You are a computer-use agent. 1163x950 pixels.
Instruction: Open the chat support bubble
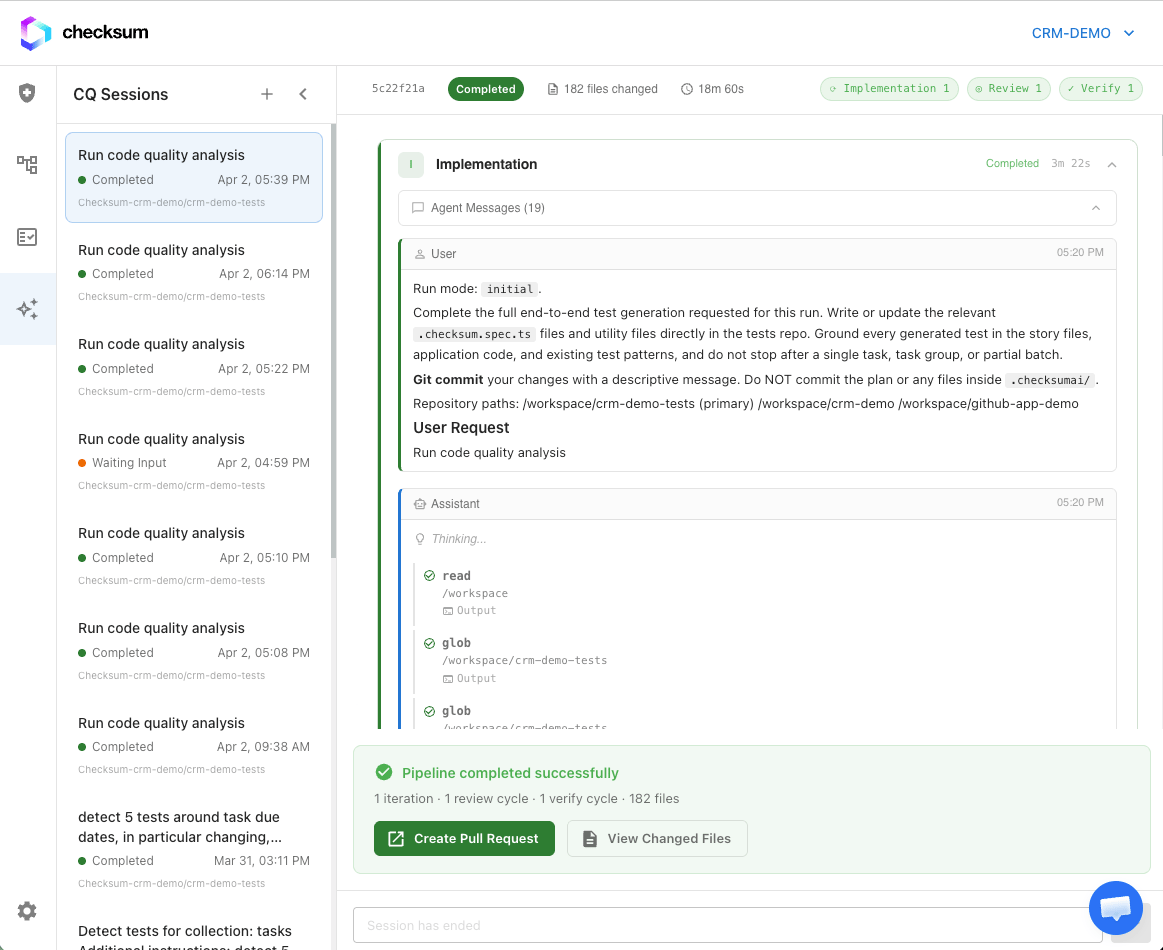(x=1116, y=908)
